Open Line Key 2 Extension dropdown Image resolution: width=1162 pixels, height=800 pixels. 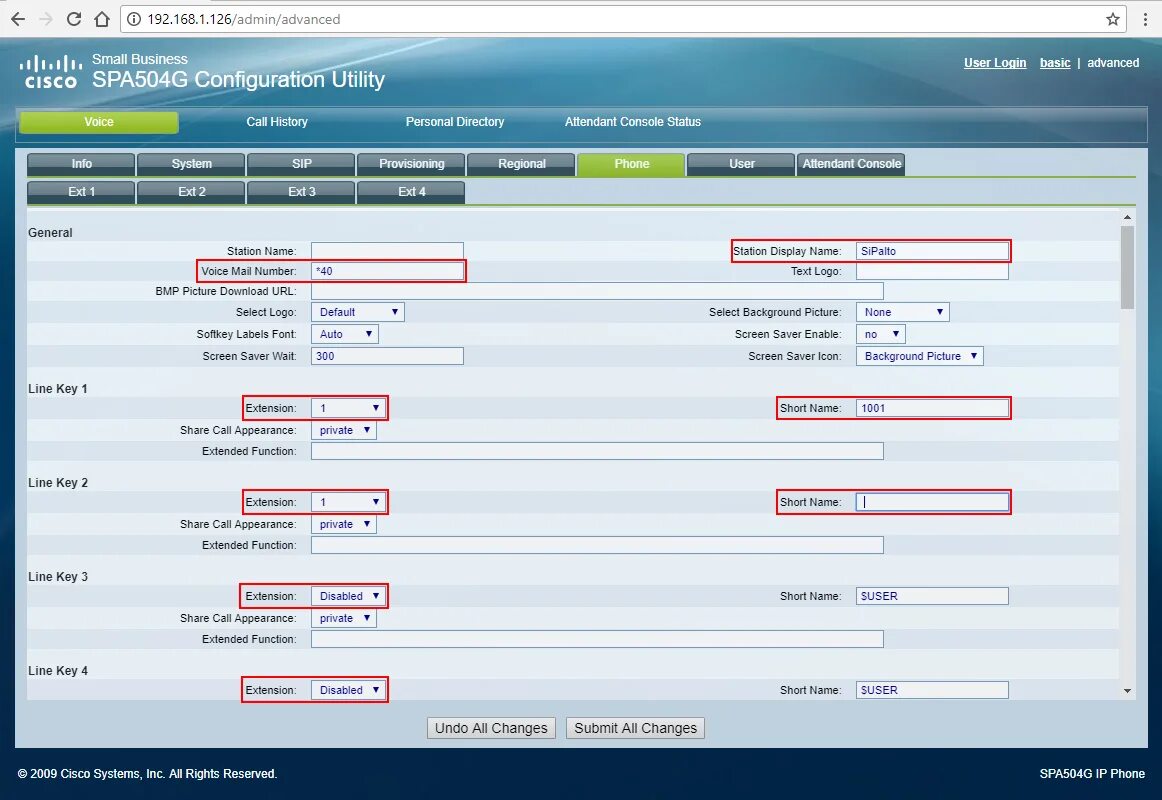348,502
